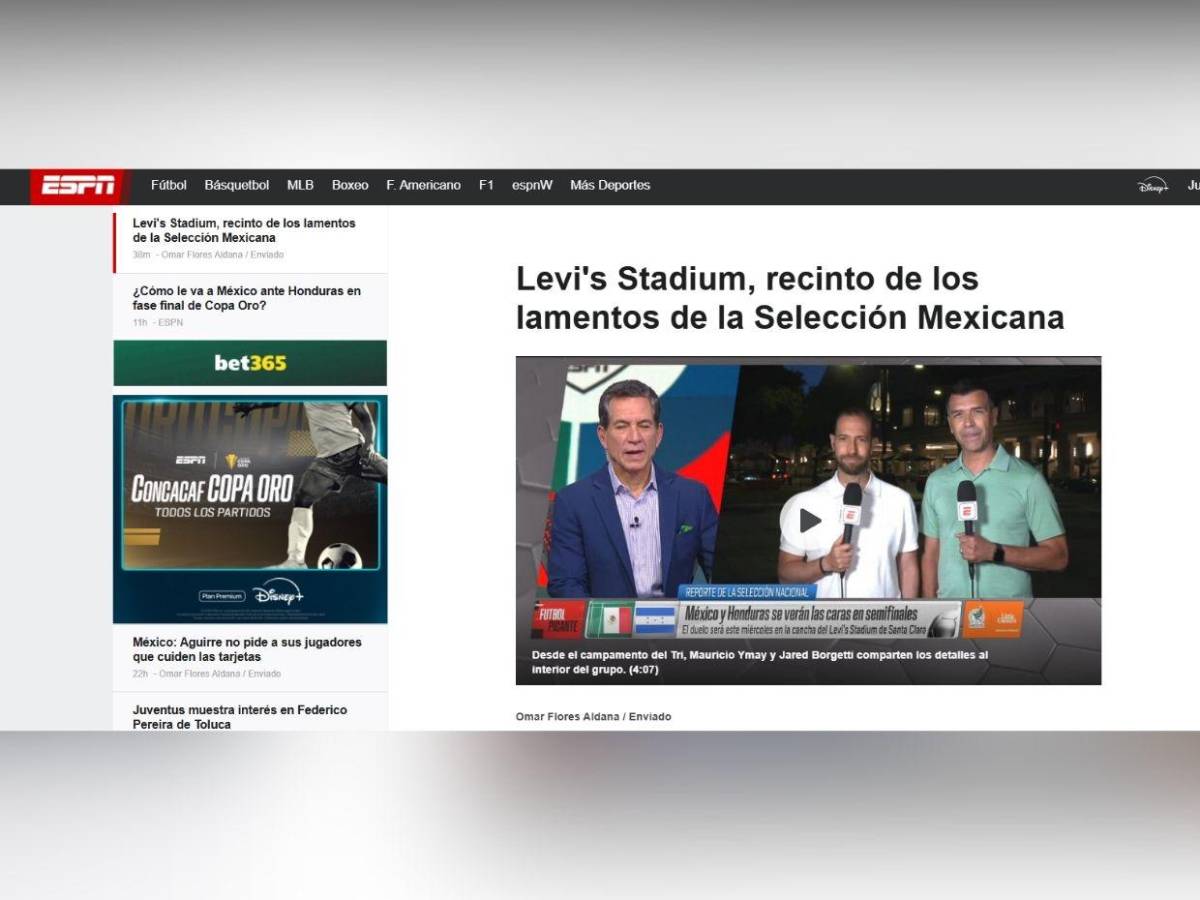
Task: Open the F. Americano section
Action: tap(423, 185)
